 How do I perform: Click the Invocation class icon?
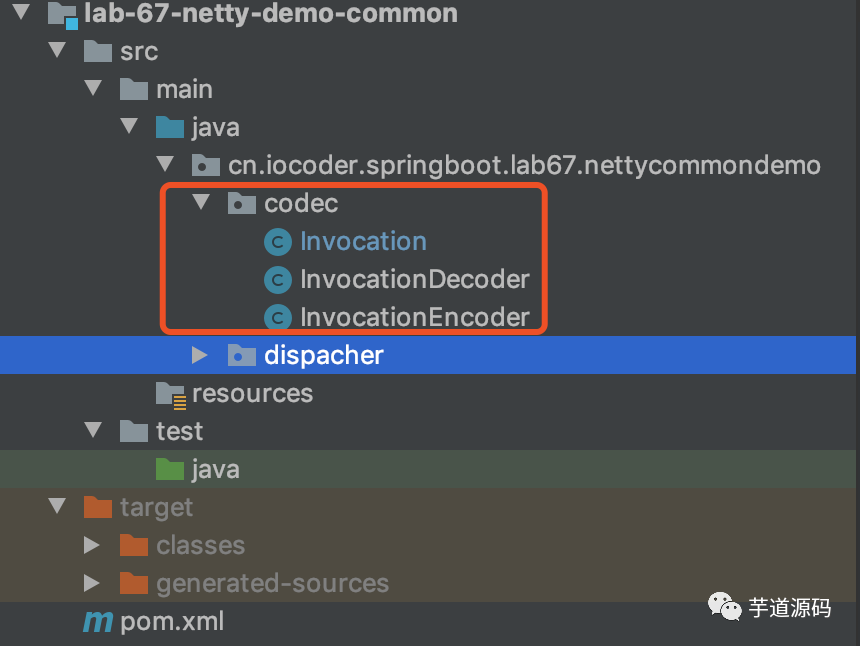coord(278,242)
